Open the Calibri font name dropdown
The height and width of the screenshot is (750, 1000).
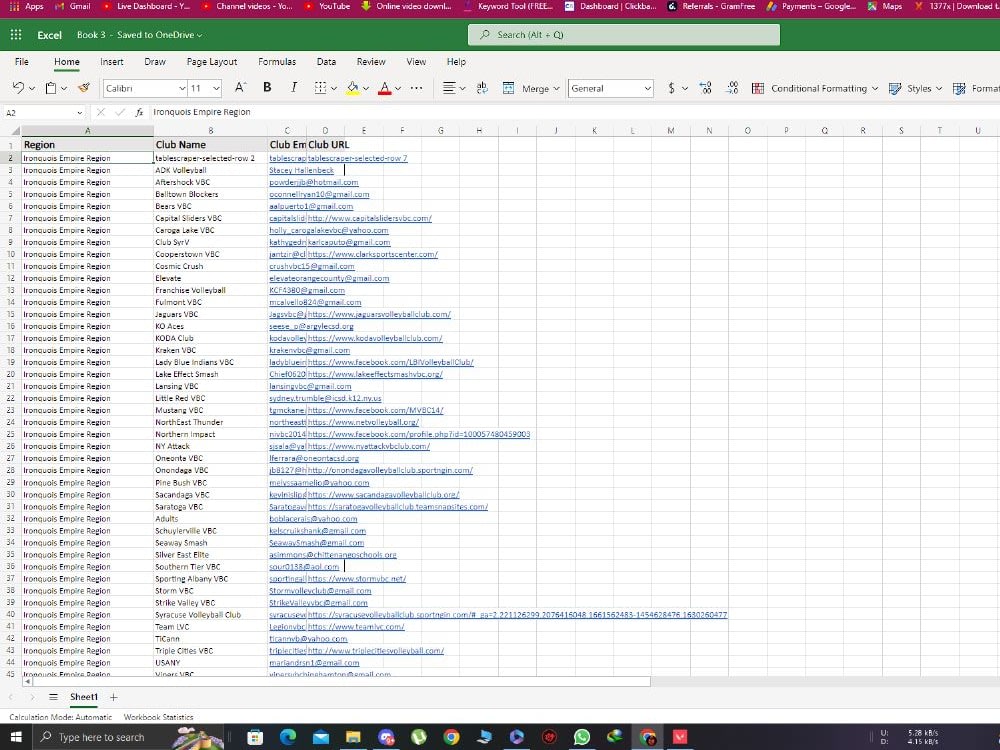tap(182, 88)
